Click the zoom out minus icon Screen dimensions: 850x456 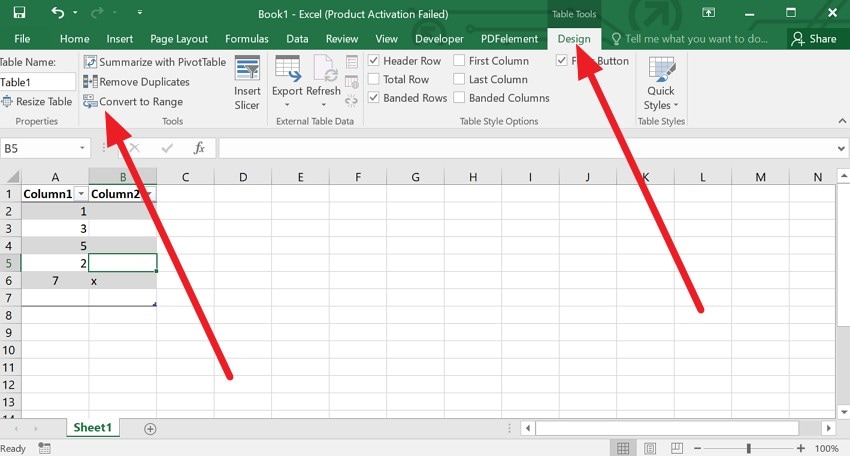click(698, 448)
